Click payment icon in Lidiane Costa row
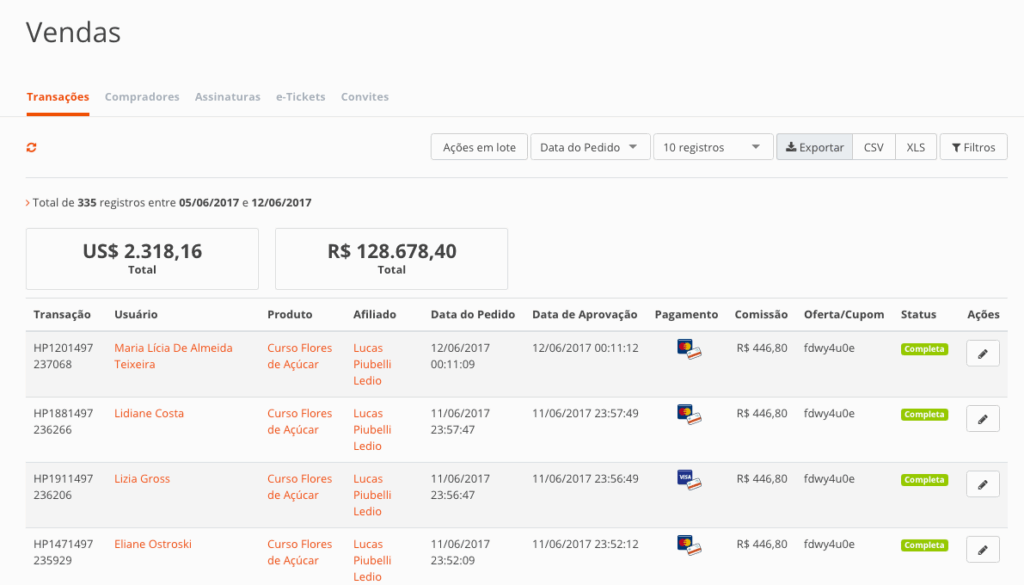This screenshot has width=1024, height=585. tap(688, 414)
